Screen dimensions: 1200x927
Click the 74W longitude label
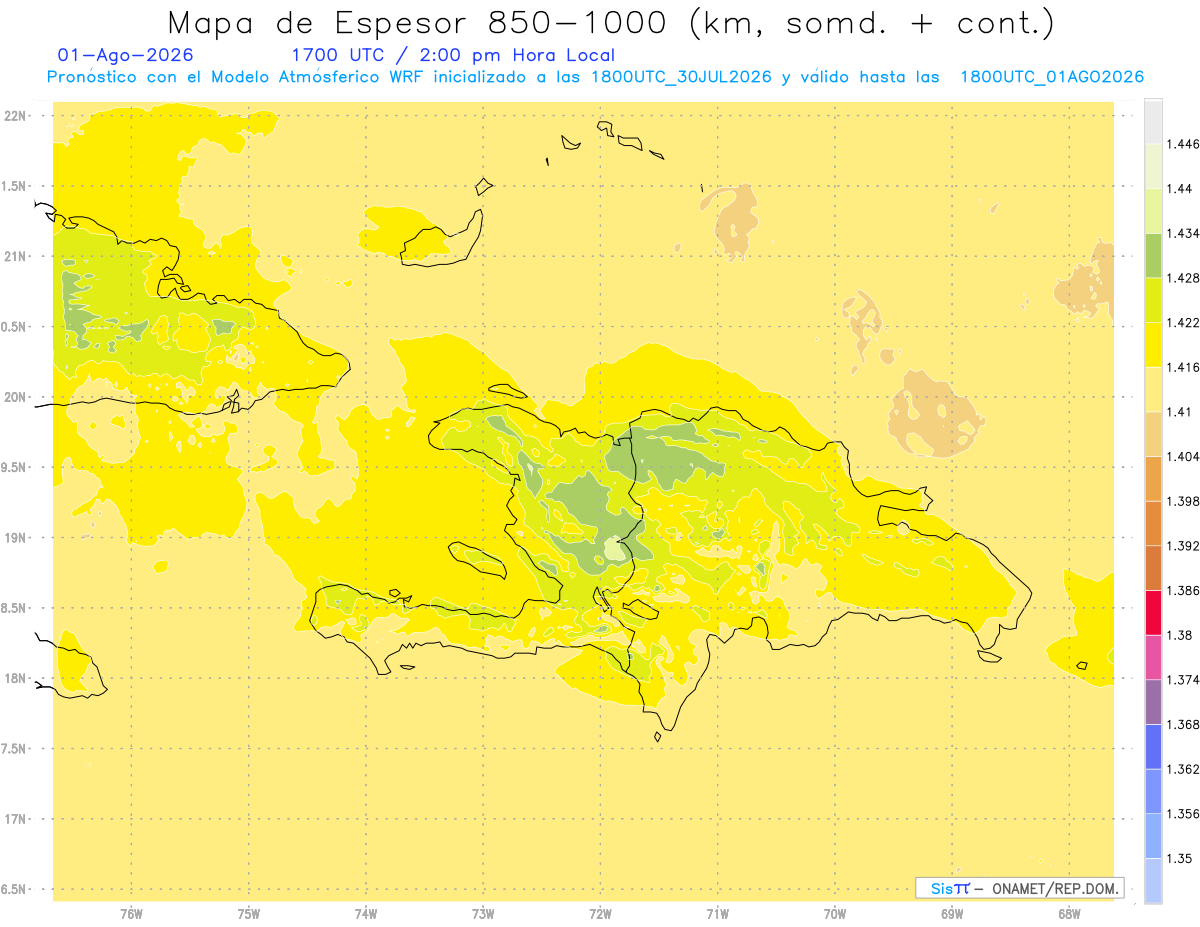366,912
